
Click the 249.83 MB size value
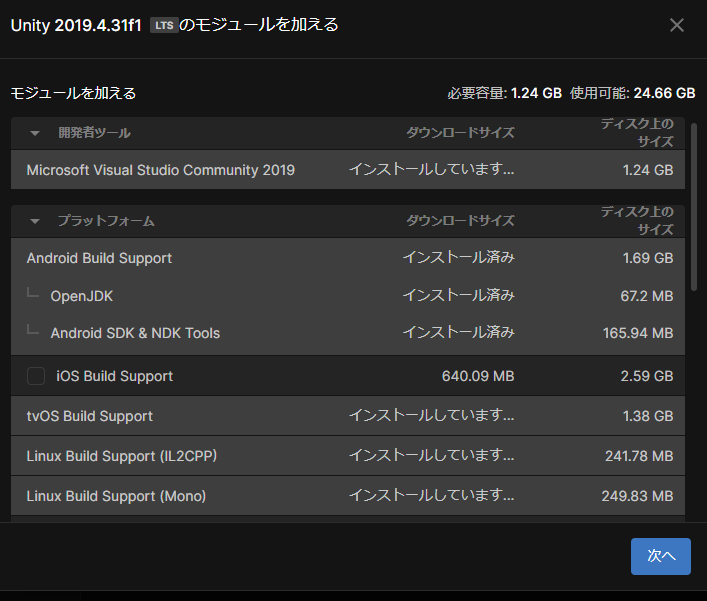(637, 496)
